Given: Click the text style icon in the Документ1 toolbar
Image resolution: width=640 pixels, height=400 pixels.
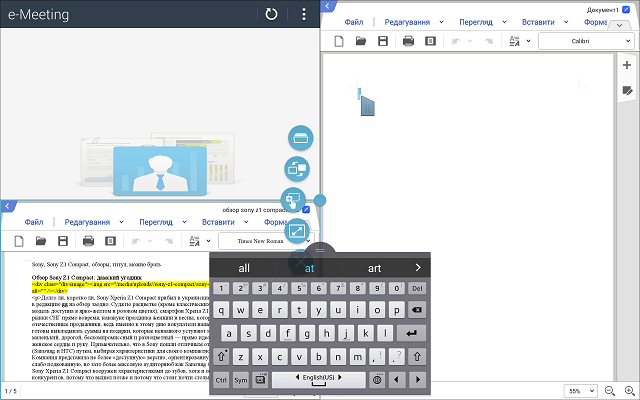Looking at the screenshot, I should 514,41.
